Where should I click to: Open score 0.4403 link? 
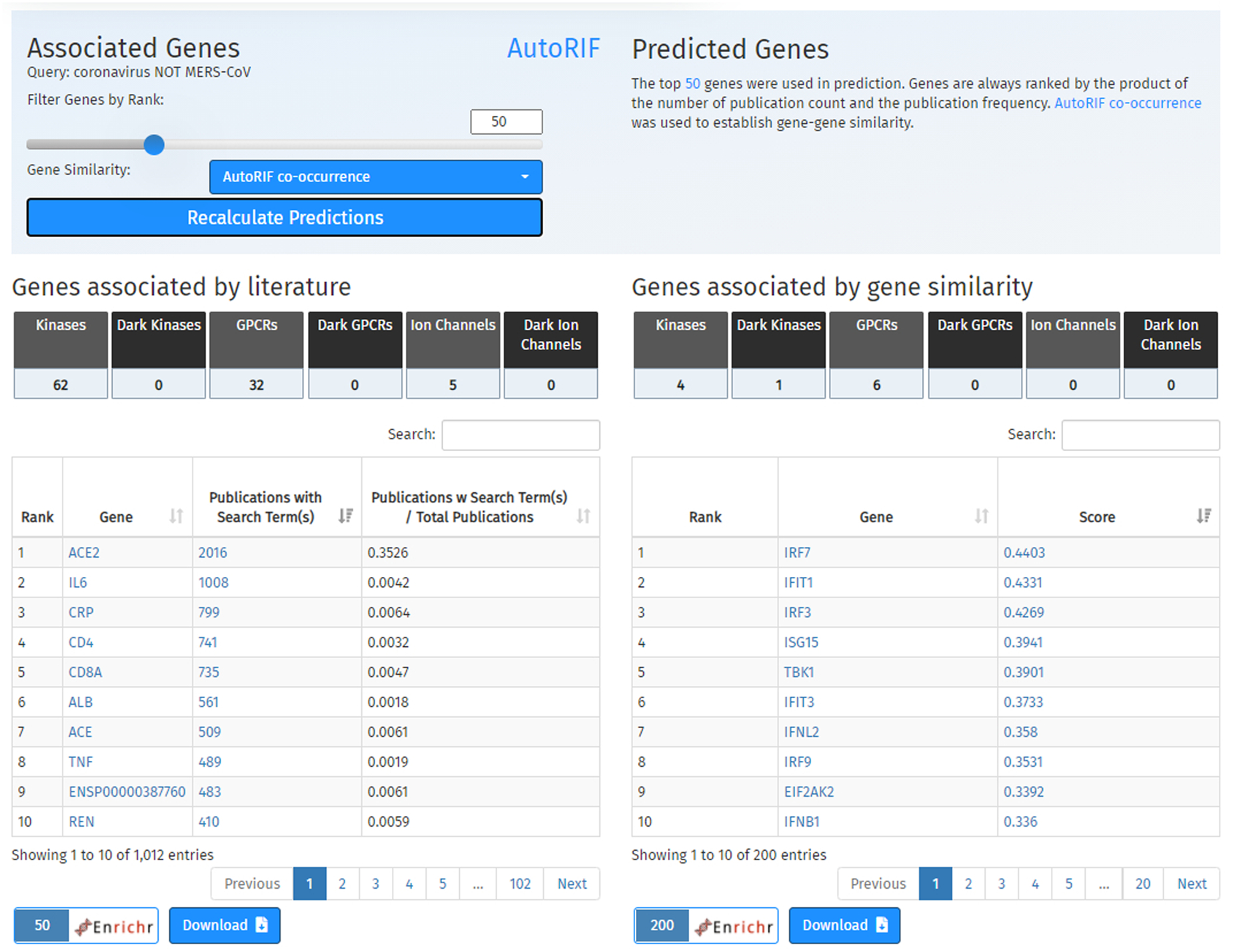coord(1024,553)
